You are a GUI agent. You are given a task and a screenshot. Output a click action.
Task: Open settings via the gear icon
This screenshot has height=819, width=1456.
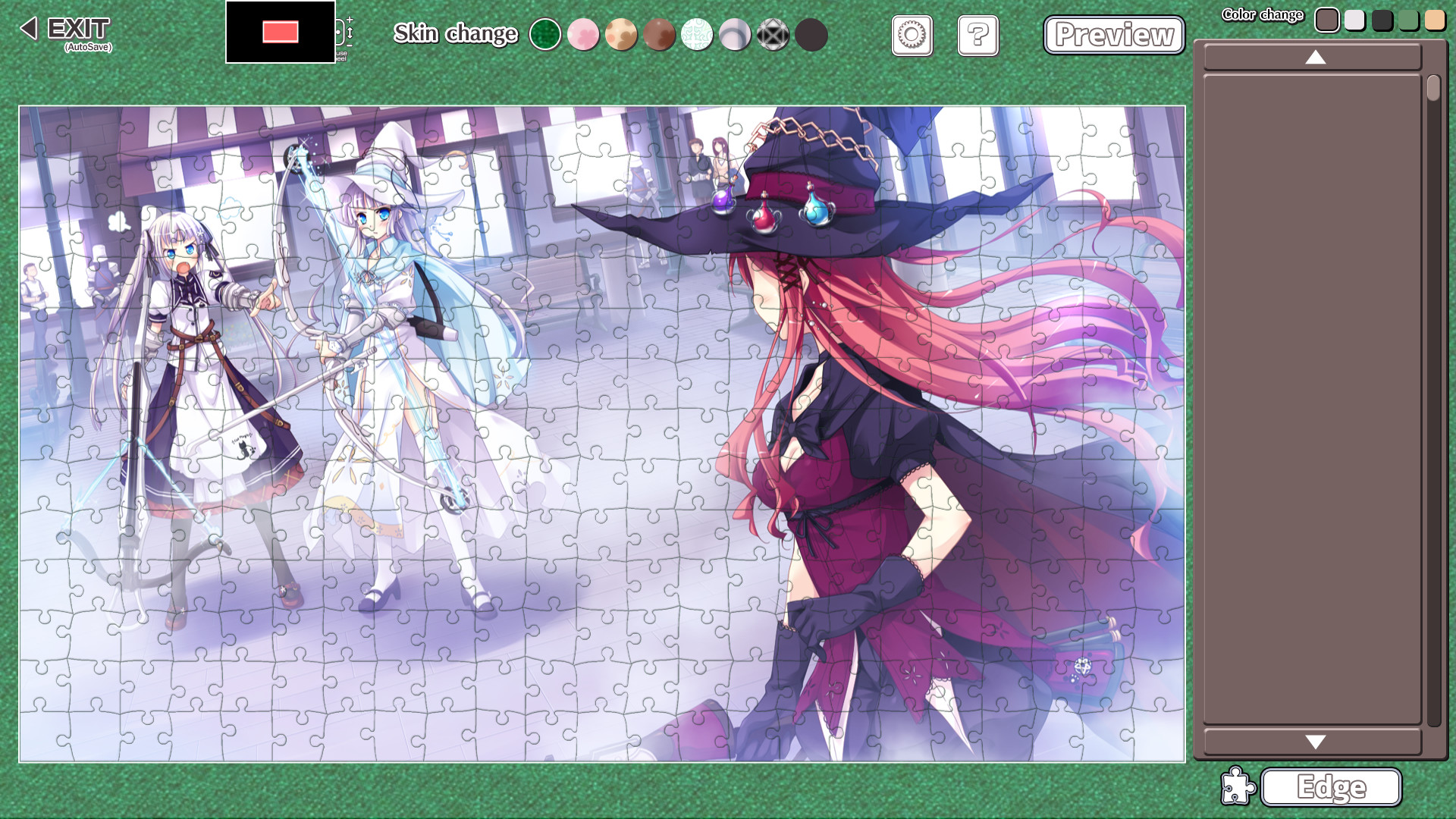click(x=911, y=36)
